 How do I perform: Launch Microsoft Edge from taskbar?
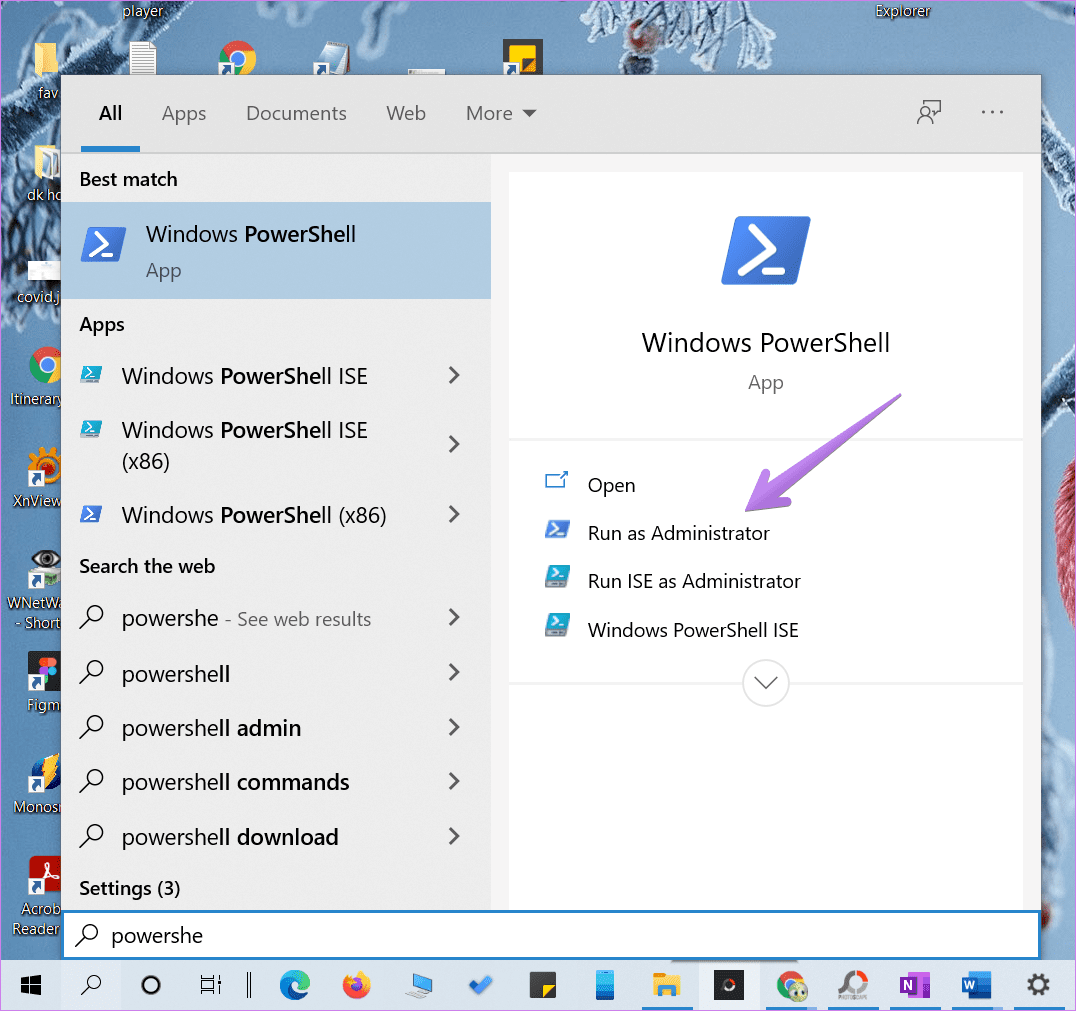295,986
